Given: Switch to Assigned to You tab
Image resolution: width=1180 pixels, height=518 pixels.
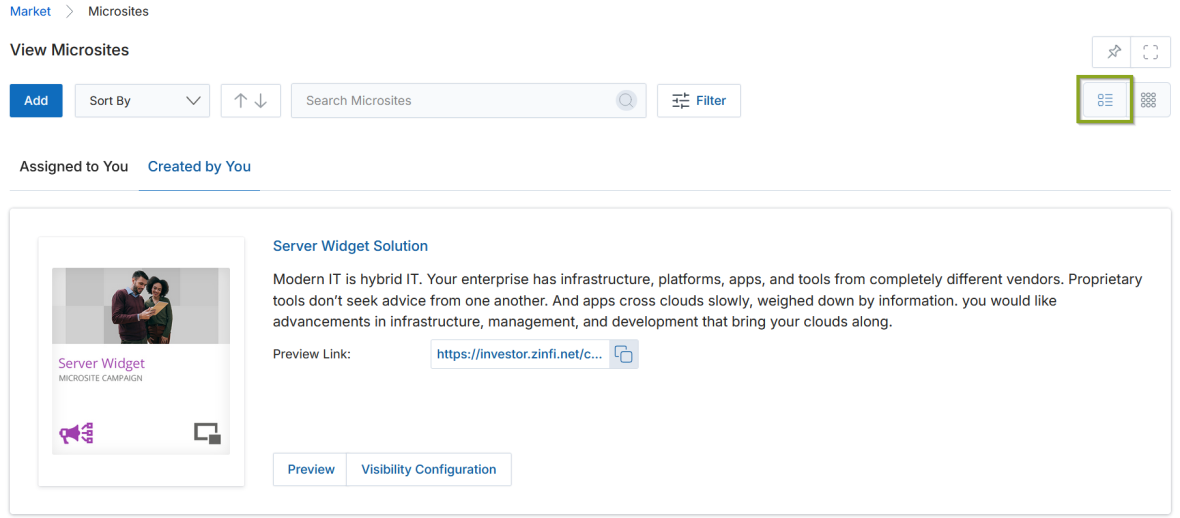Looking at the screenshot, I should coord(74,166).
